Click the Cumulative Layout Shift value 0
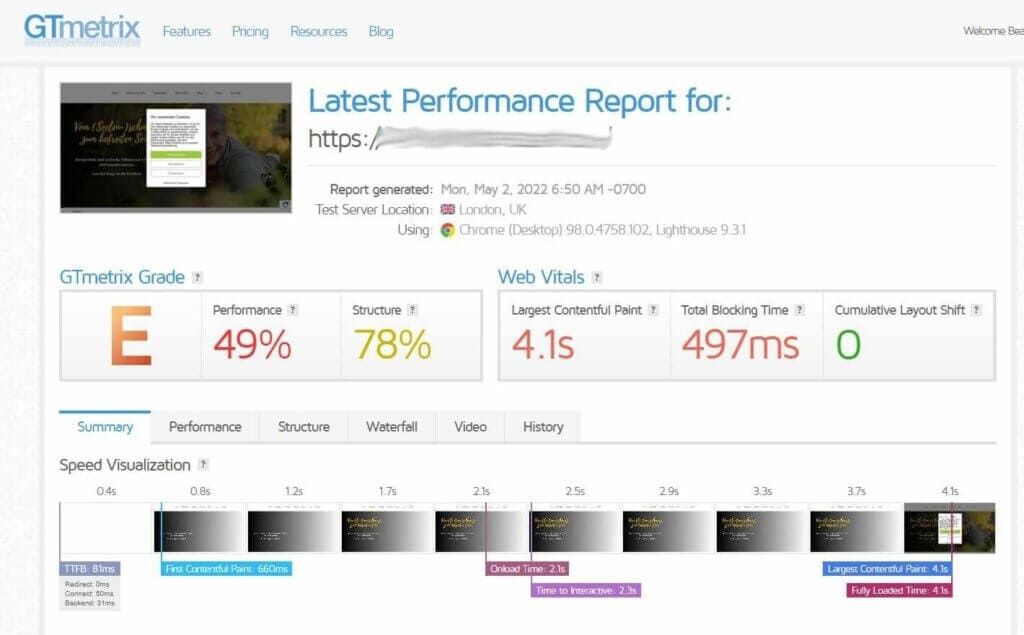 (x=848, y=344)
